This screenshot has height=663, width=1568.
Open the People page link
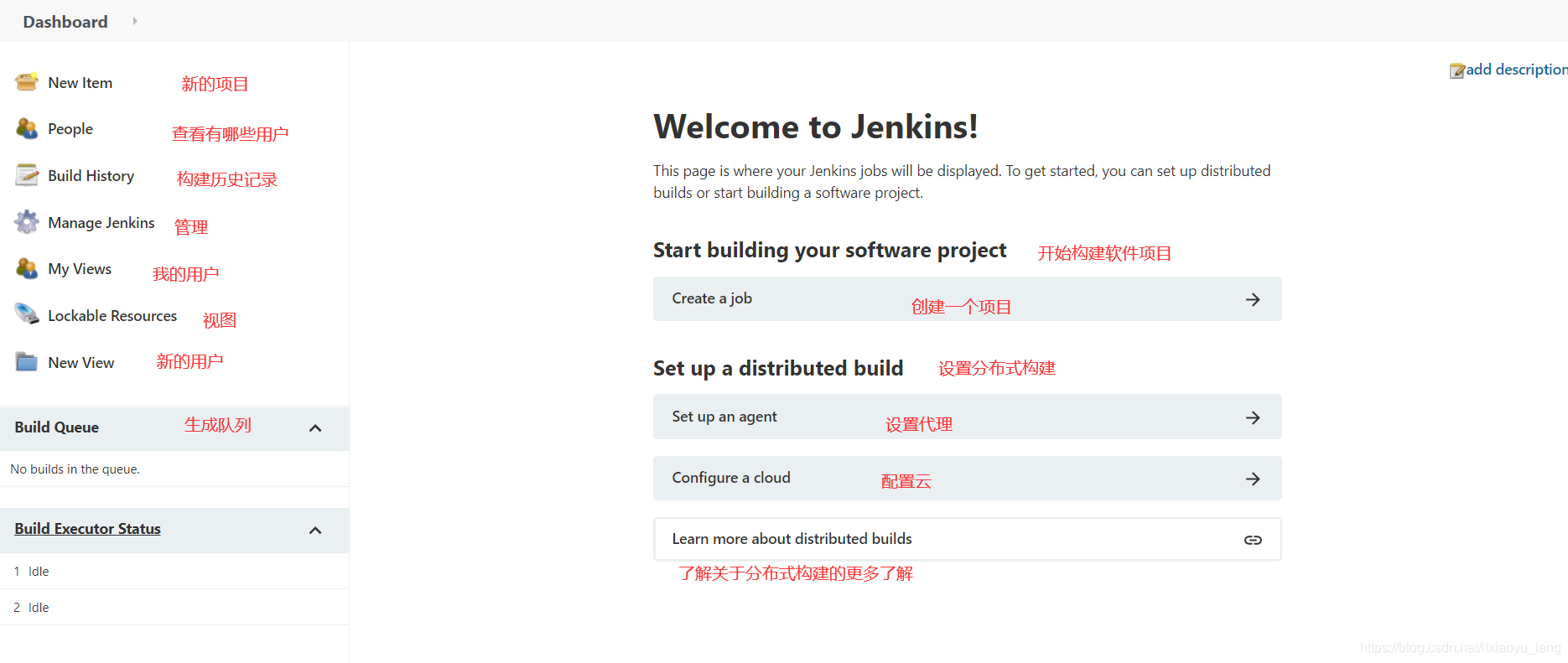point(70,129)
